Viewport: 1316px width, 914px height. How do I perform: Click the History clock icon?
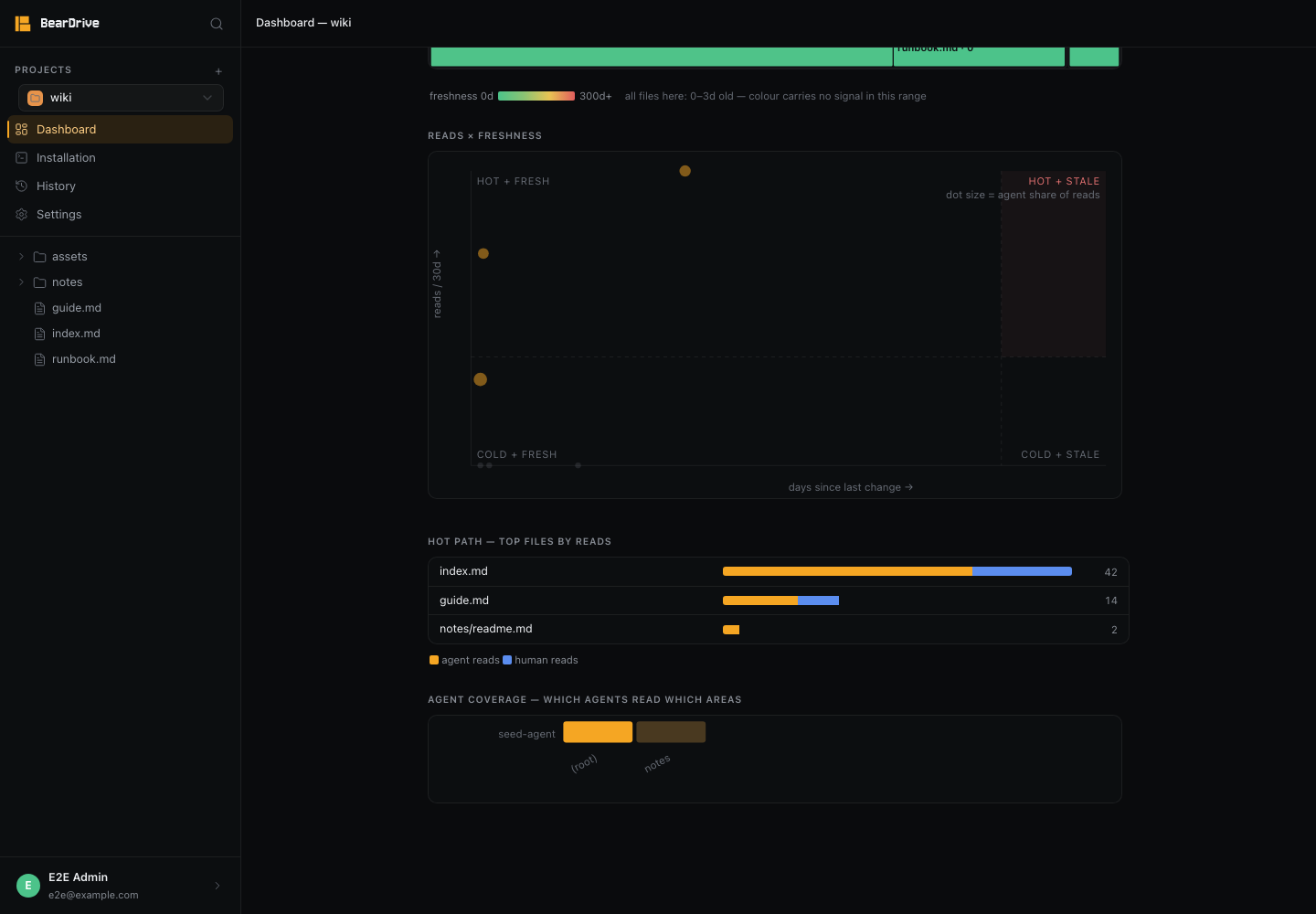point(22,186)
